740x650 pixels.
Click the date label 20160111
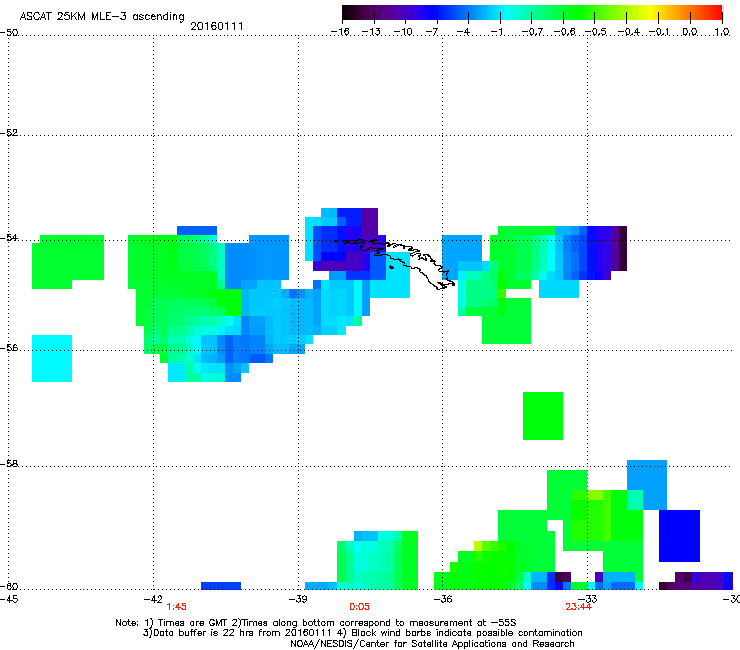(217, 26)
